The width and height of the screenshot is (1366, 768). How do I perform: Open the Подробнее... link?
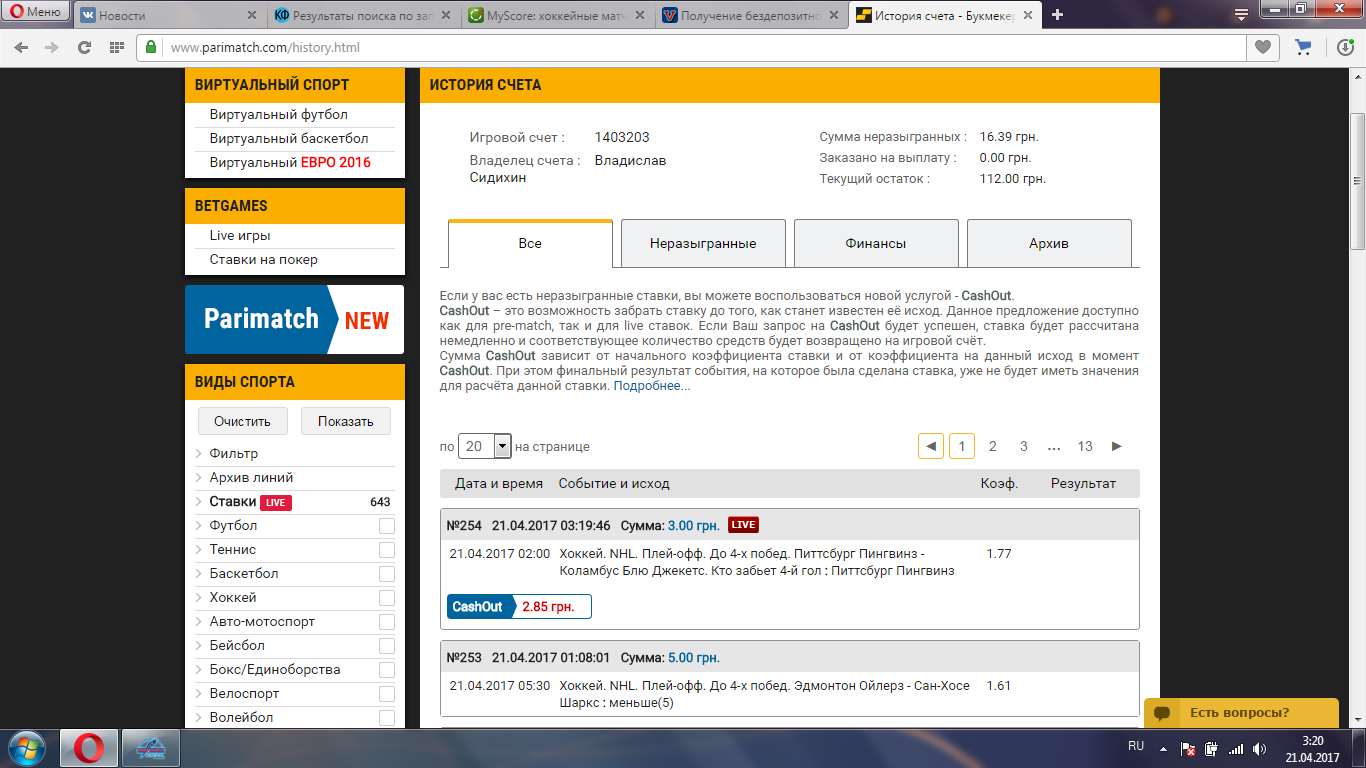click(652, 386)
